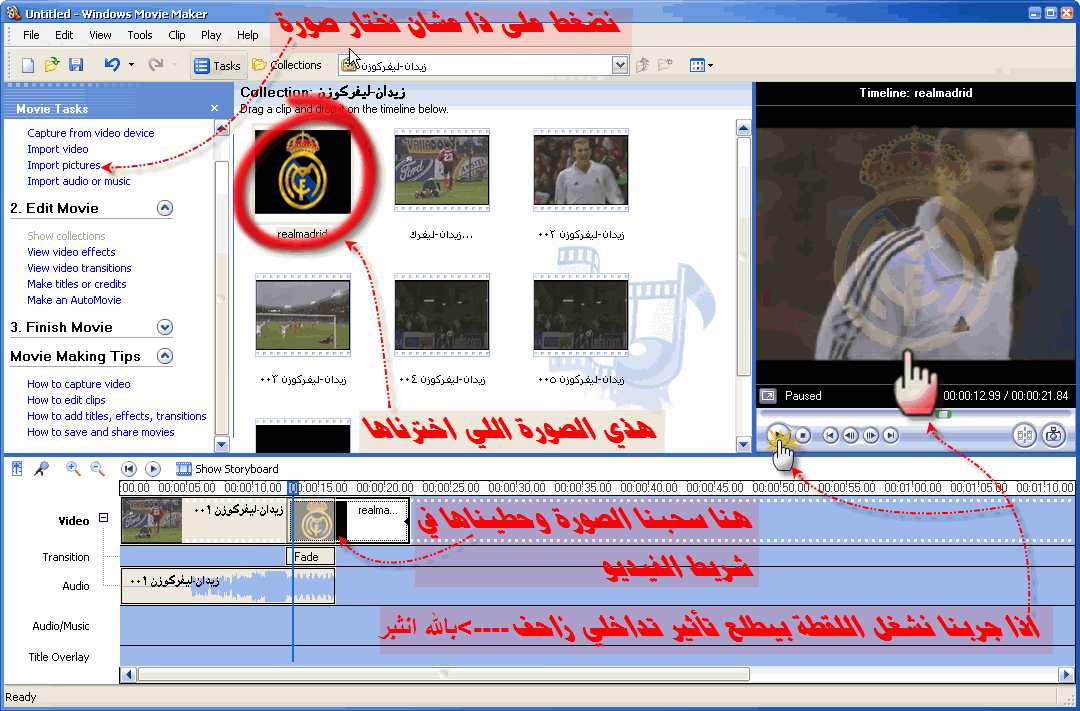This screenshot has width=1080, height=711.
Task: Open How to capture video tip
Action: 79,384
